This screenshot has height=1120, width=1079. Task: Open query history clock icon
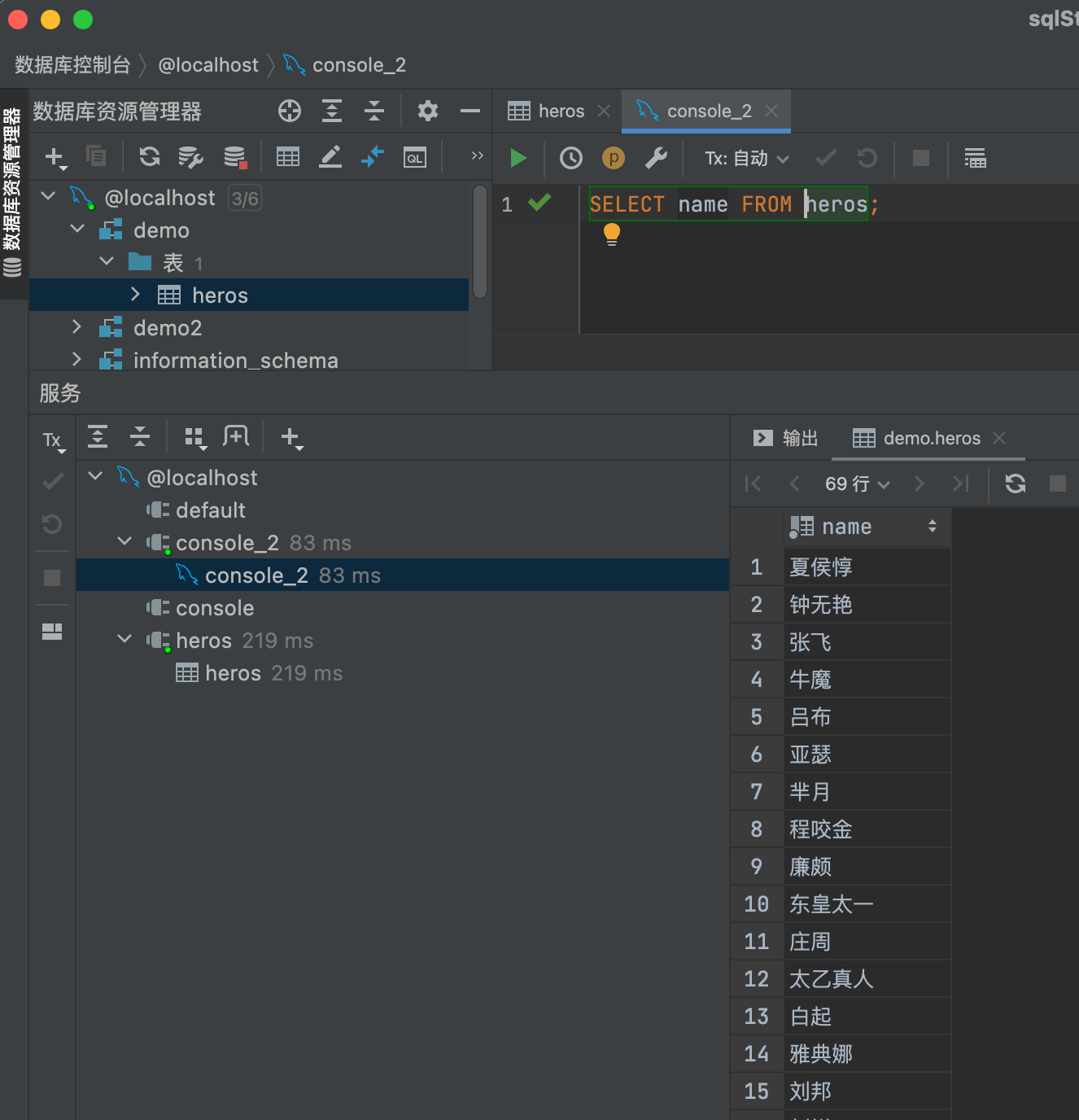571,158
